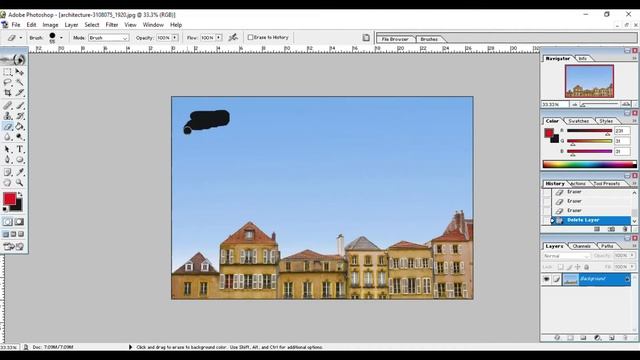Select the Brush tool in toolbox

coord(20,105)
